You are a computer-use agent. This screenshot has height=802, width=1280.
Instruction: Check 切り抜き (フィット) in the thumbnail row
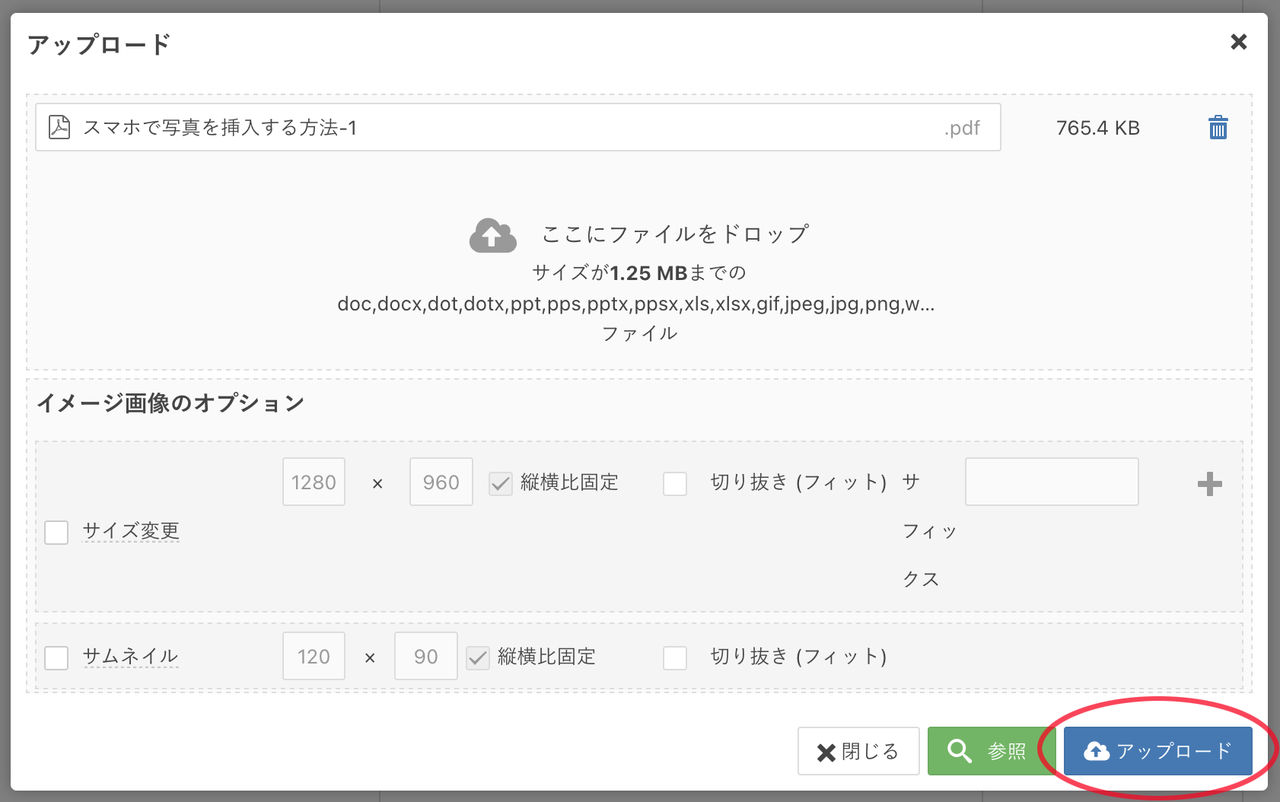675,657
